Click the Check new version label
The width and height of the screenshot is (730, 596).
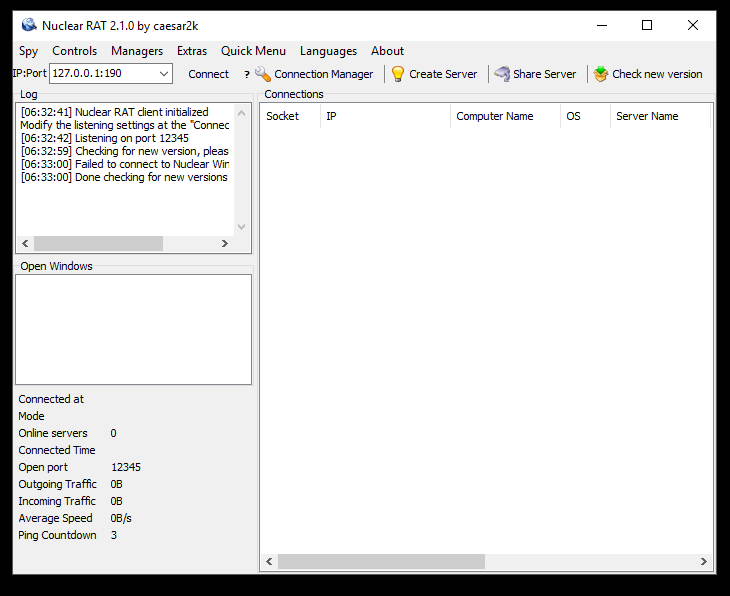(x=657, y=74)
